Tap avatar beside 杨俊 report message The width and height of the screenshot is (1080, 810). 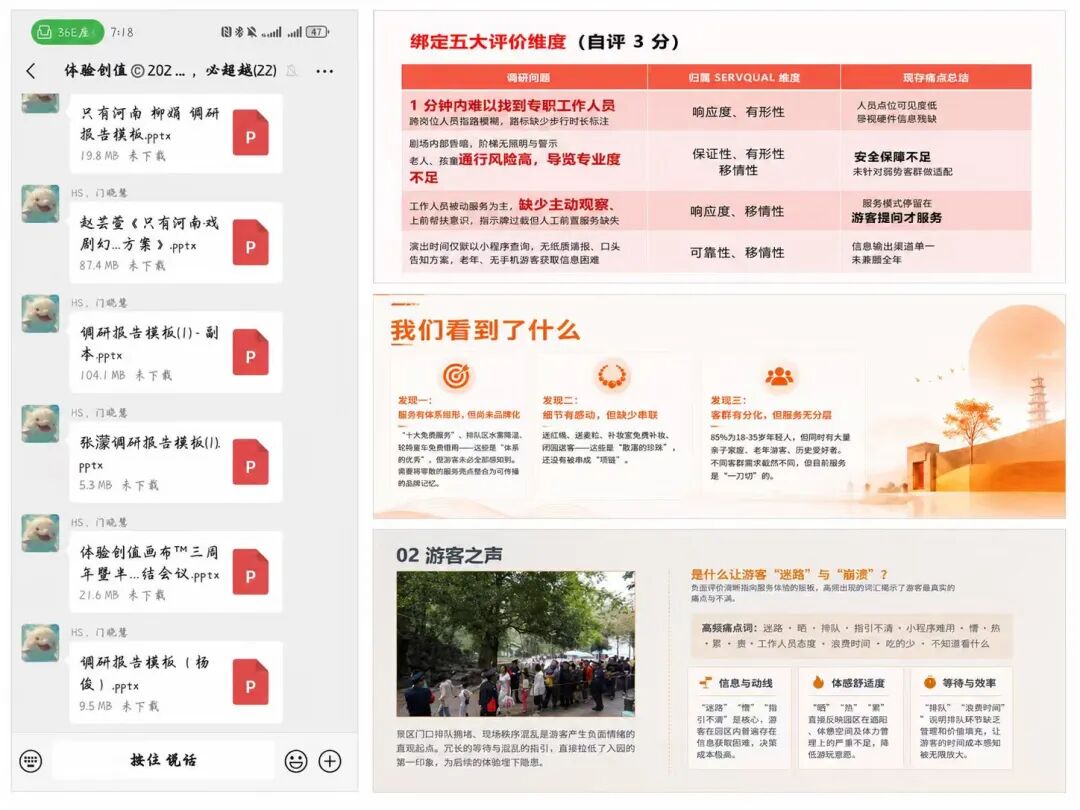40,643
